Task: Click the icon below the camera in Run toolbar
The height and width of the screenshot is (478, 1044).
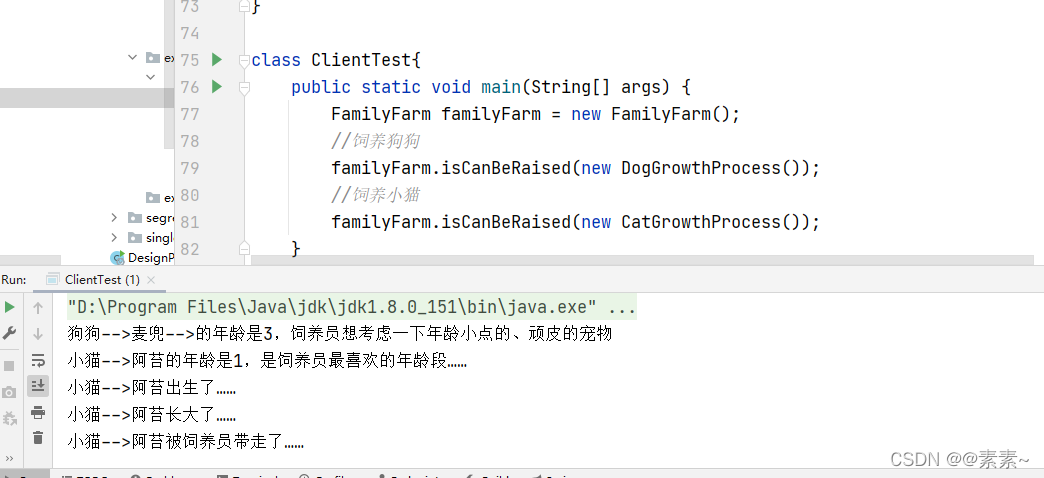Action: 9,418
